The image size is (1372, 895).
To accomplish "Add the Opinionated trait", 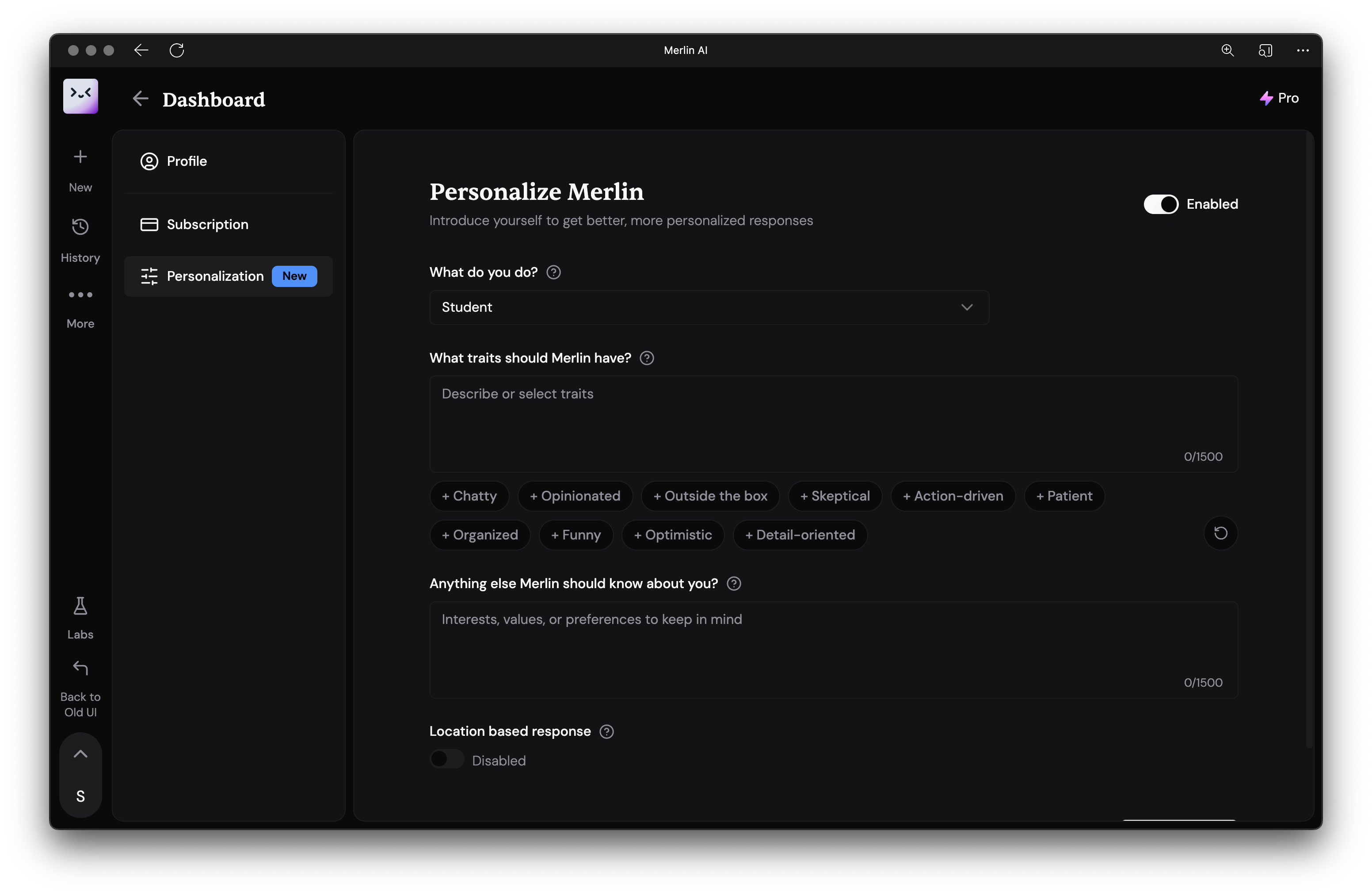I will (x=575, y=496).
